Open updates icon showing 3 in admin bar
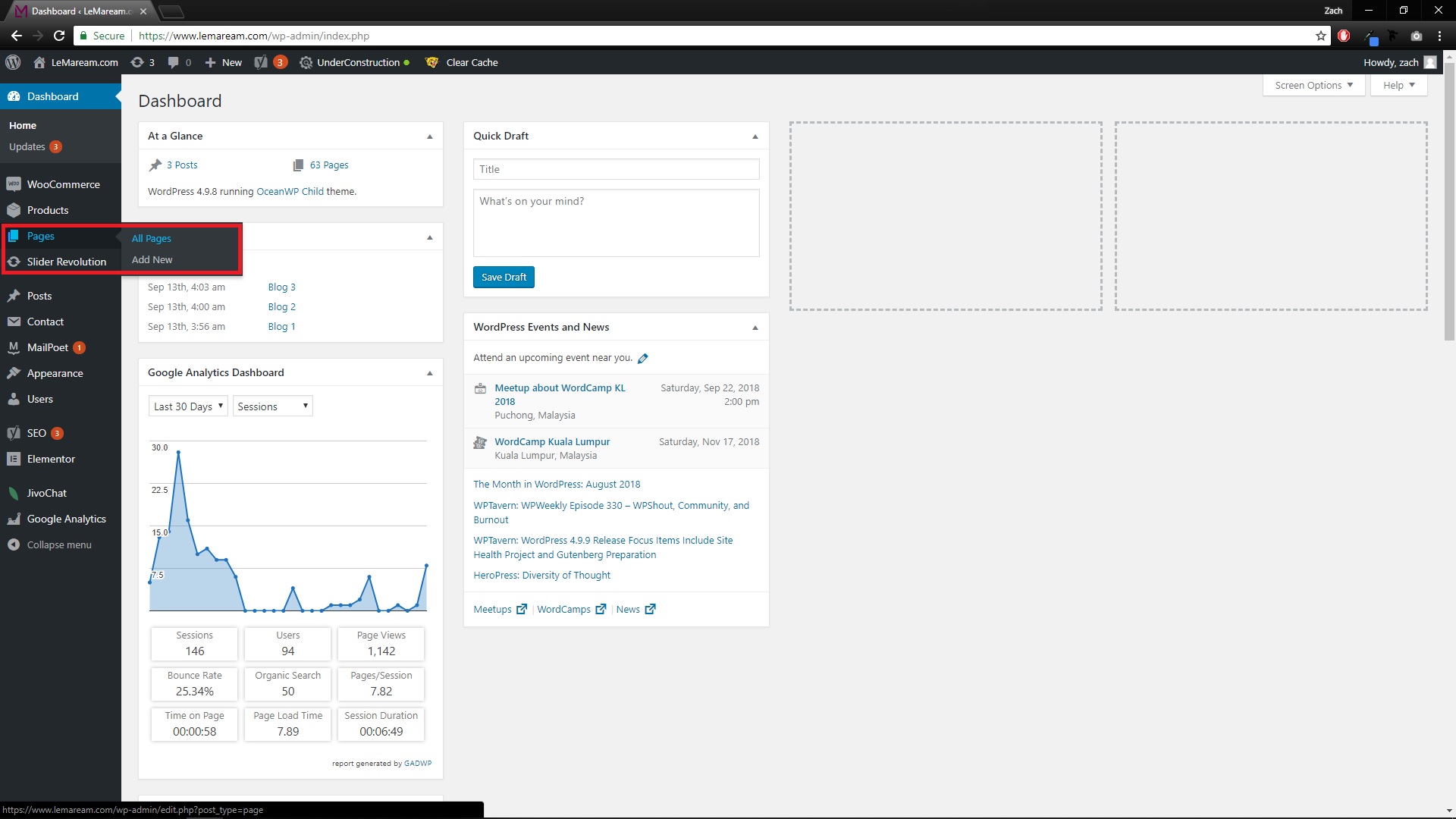This screenshot has height=819, width=1456. (137, 62)
